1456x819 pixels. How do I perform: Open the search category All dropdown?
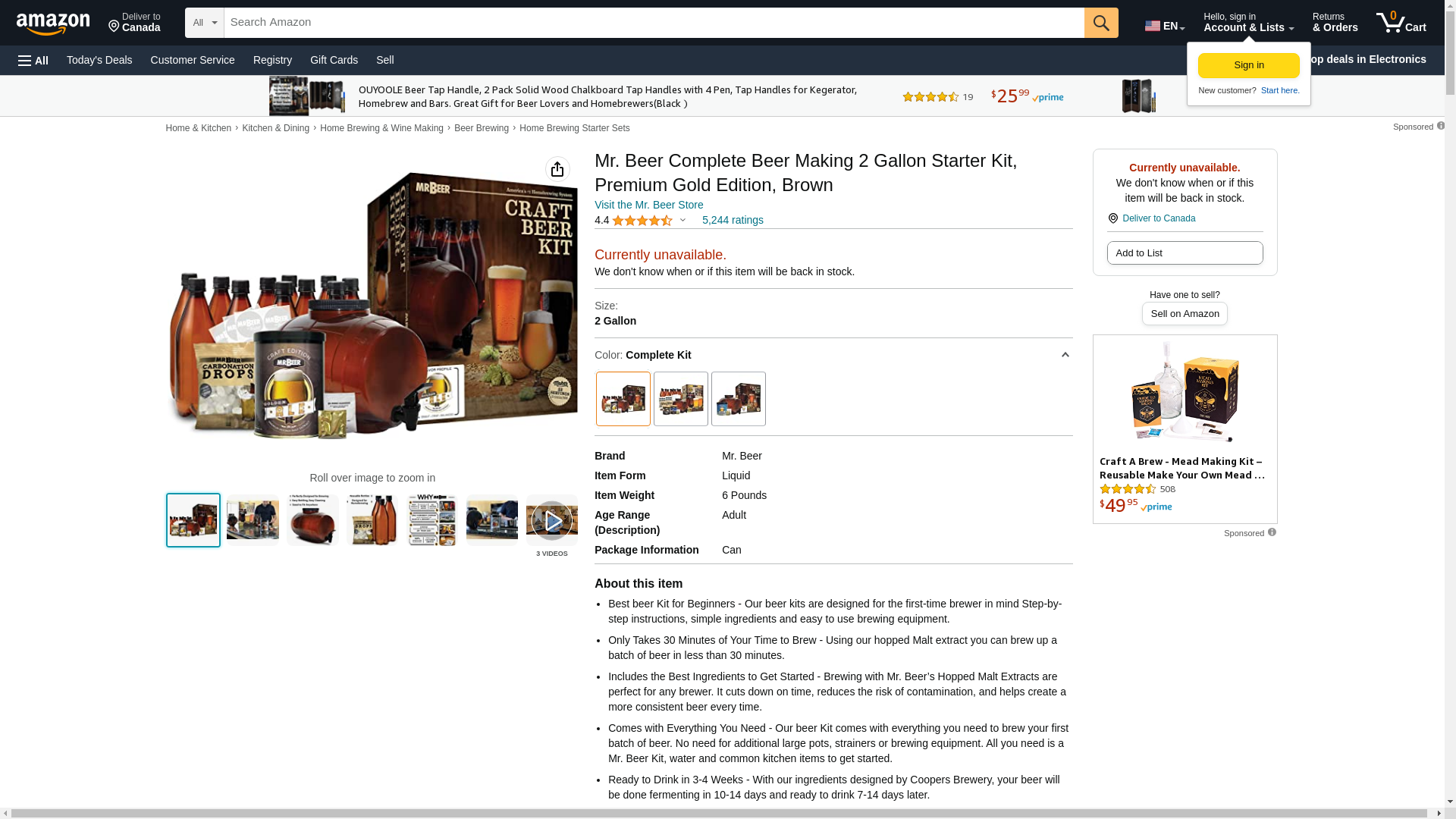point(205,23)
